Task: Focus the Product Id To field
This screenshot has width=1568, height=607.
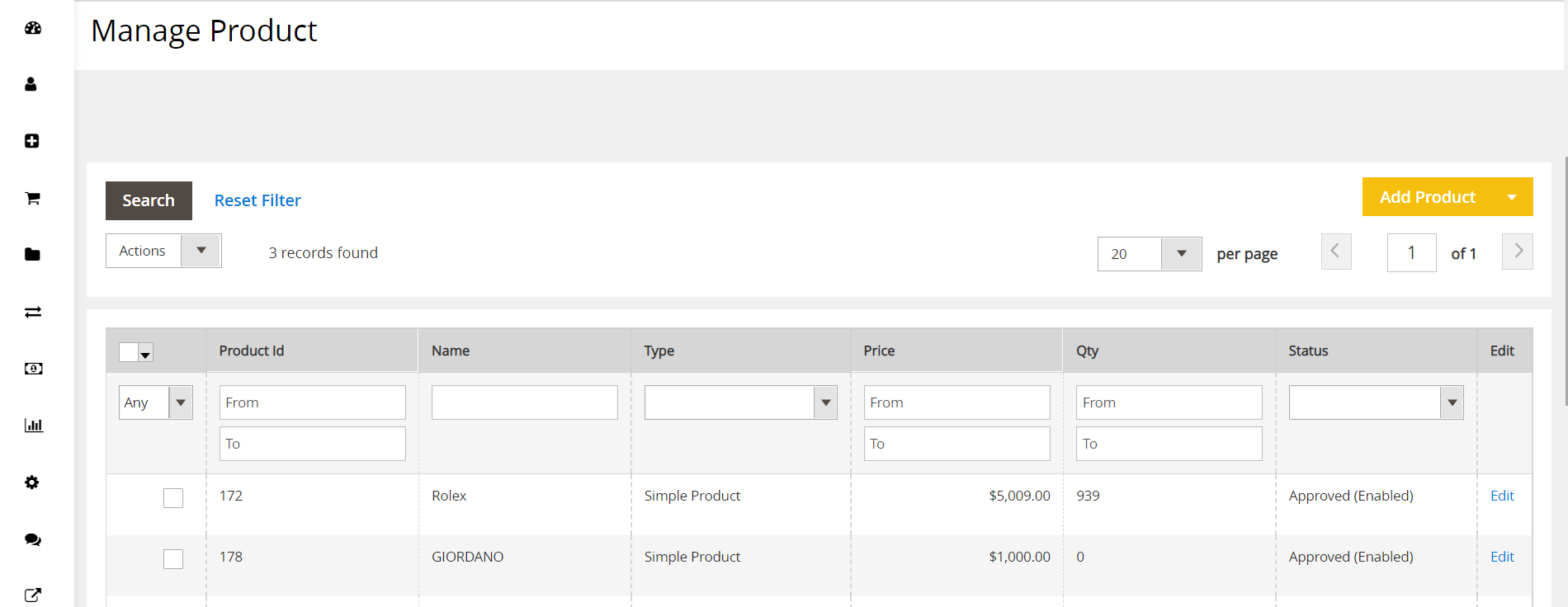Action: click(313, 444)
